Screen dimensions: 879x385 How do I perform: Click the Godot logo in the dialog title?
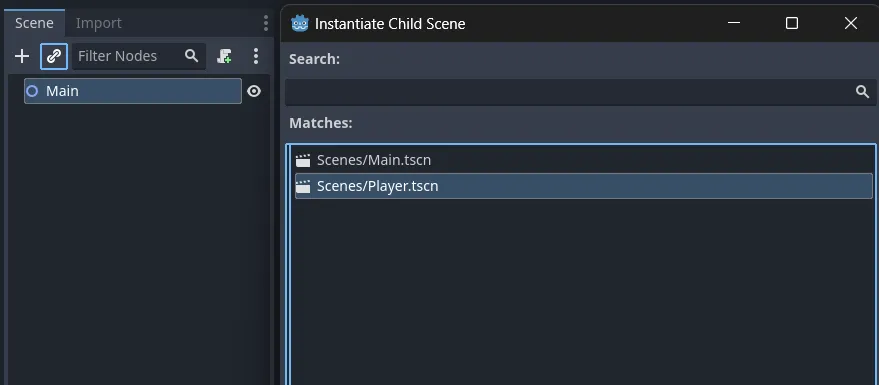[300, 24]
